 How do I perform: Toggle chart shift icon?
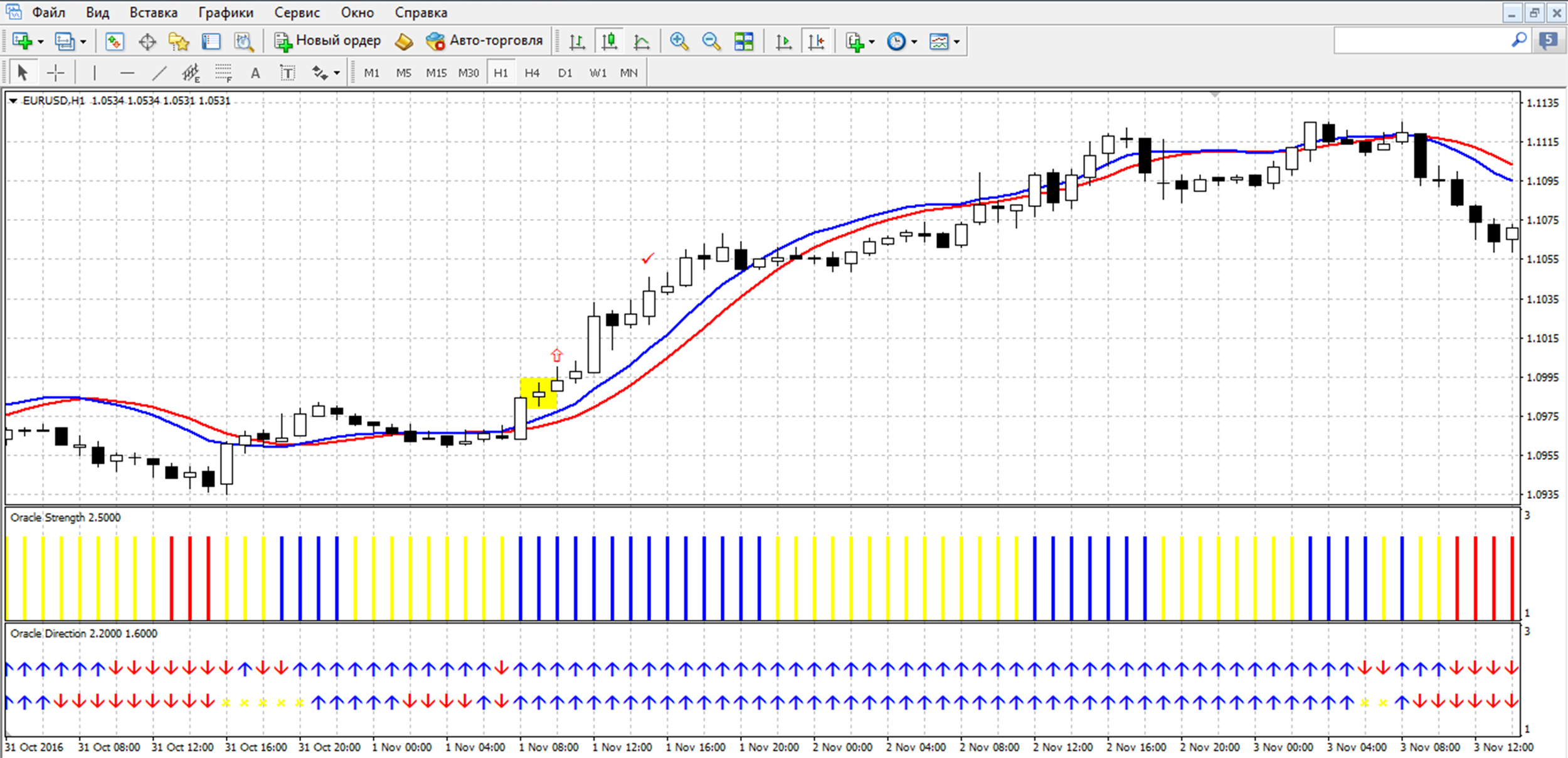point(816,41)
